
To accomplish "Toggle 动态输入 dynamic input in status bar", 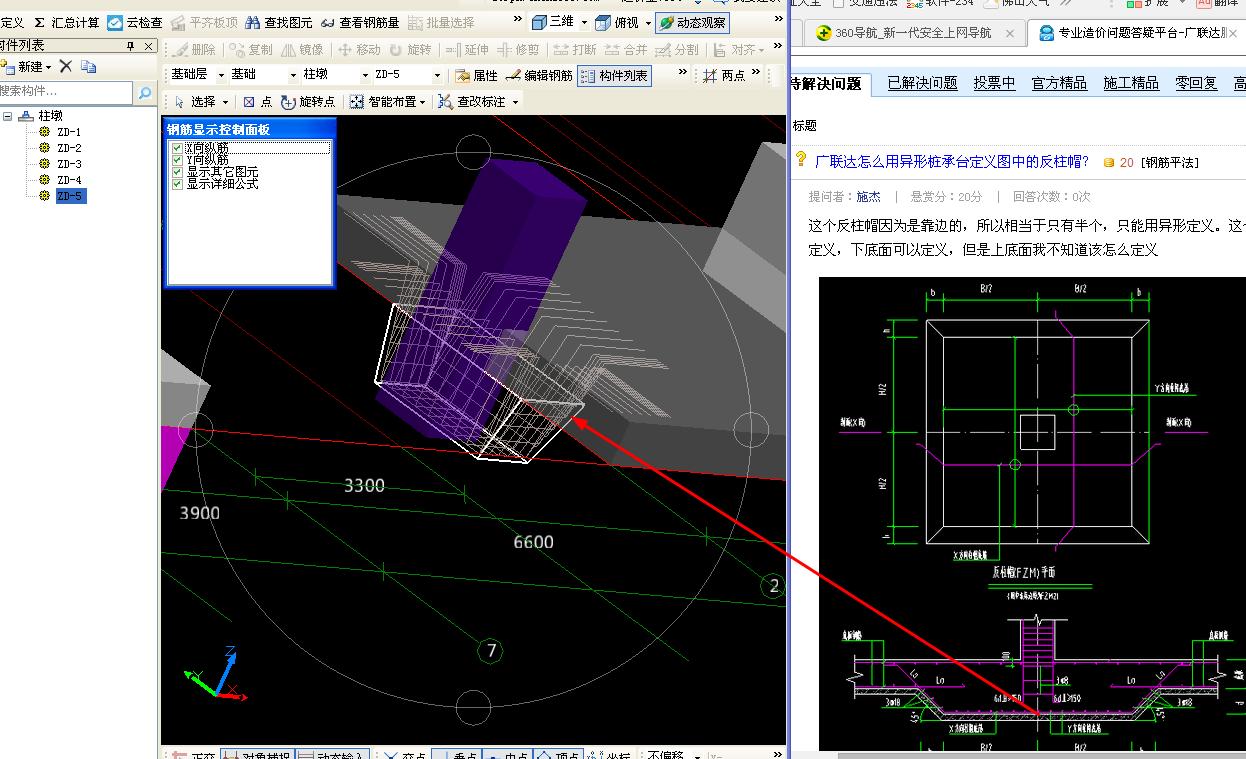I will pos(333,756).
